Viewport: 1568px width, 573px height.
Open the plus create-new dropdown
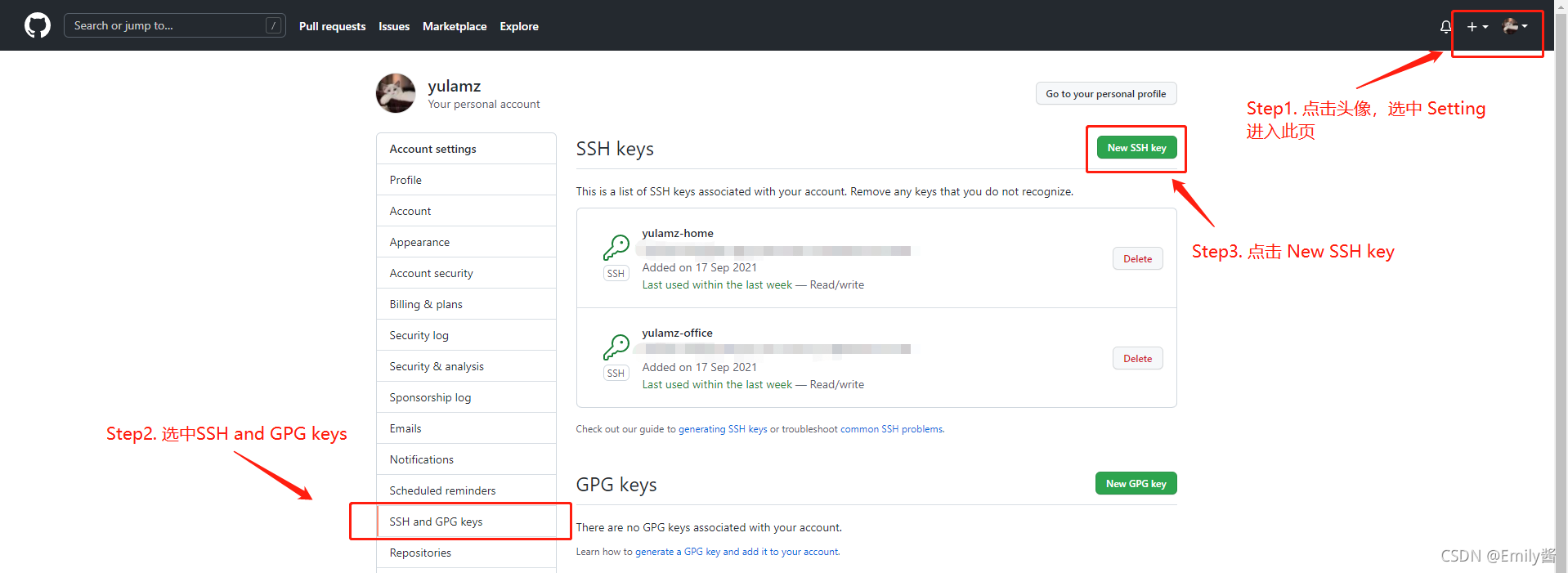(x=1477, y=26)
